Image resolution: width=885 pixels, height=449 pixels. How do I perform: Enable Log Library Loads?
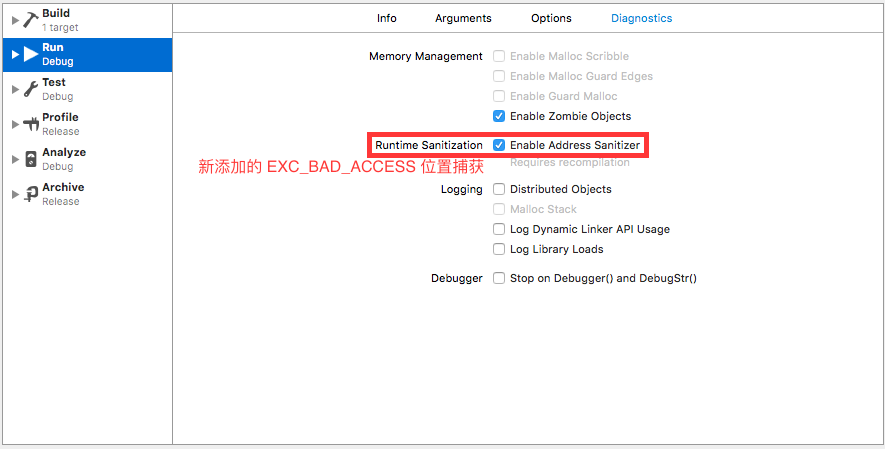499,249
